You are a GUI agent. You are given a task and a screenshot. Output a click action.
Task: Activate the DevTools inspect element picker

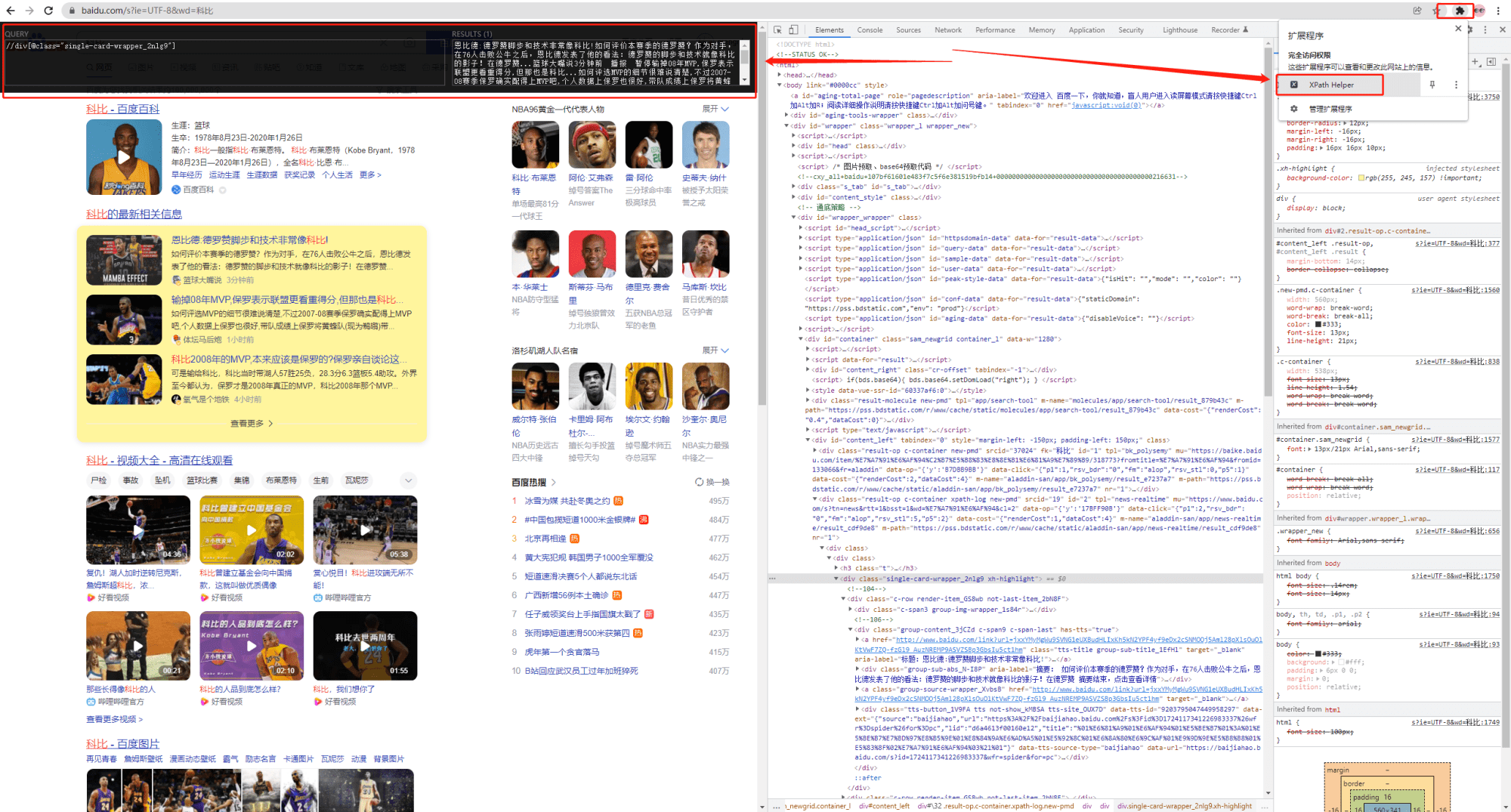pos(777,30)
